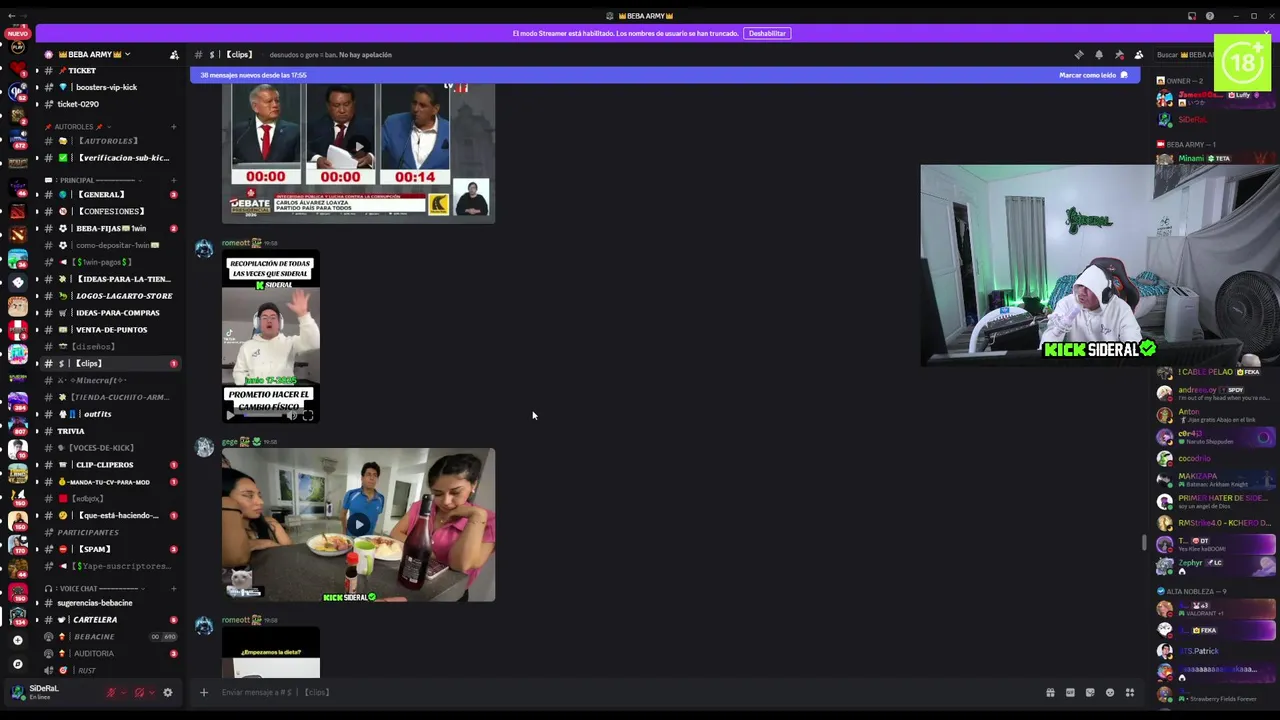Open the threads icon in channel header
This screenshot has height=720, width=1280.
(x=1078, y=55)
